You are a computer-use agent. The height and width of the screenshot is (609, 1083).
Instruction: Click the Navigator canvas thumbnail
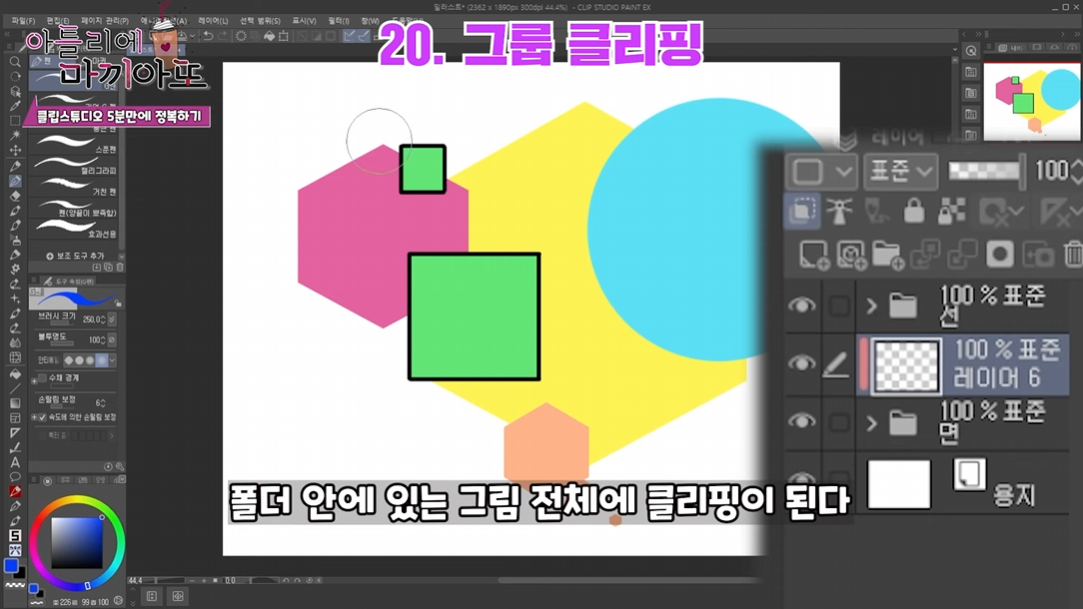click(1032, 102)
